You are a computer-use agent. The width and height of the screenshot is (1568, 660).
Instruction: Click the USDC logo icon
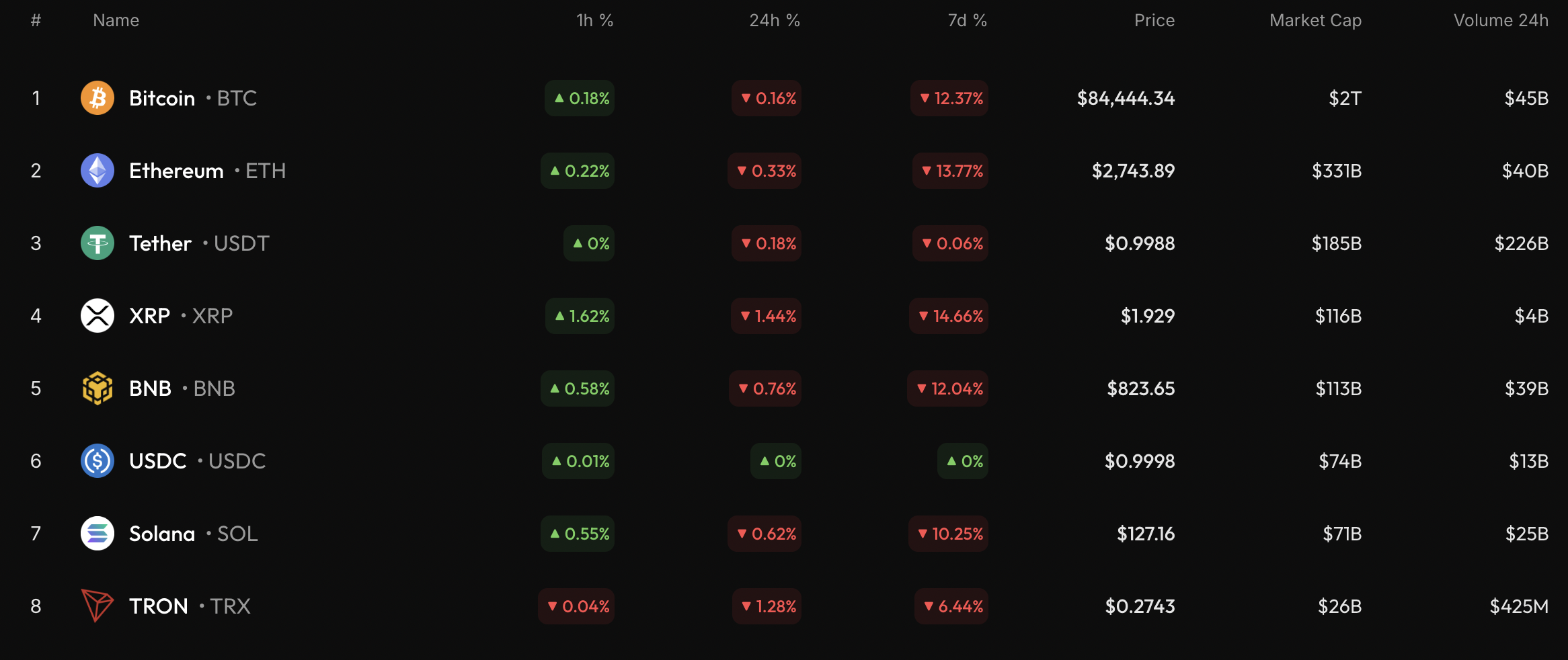pyautogui.click(x=97, y=461)
